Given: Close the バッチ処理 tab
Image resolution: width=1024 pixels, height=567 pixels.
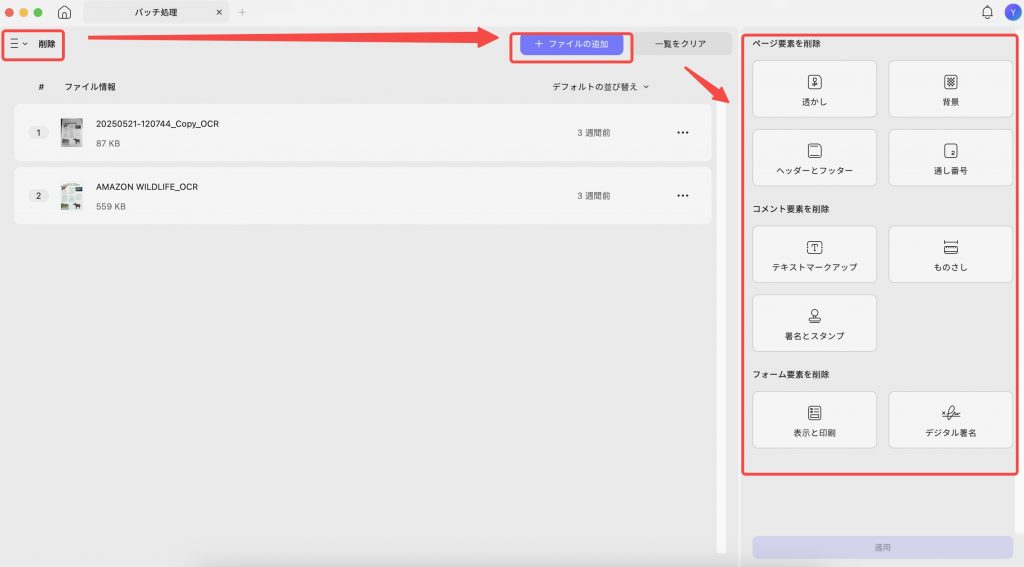Looking at the screenshot, I should (219, 12).
